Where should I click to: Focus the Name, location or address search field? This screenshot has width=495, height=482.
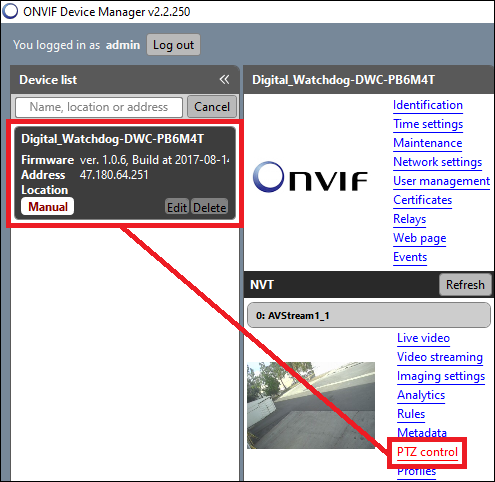click(x=99, y=107)
